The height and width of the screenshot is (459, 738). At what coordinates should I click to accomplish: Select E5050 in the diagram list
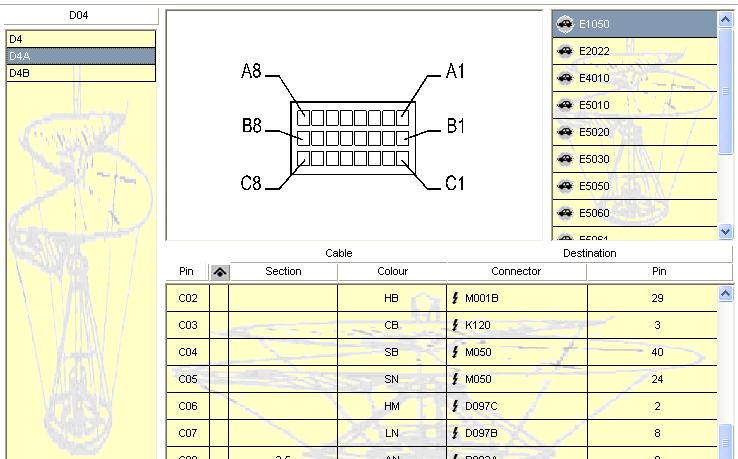click(634, 186)
